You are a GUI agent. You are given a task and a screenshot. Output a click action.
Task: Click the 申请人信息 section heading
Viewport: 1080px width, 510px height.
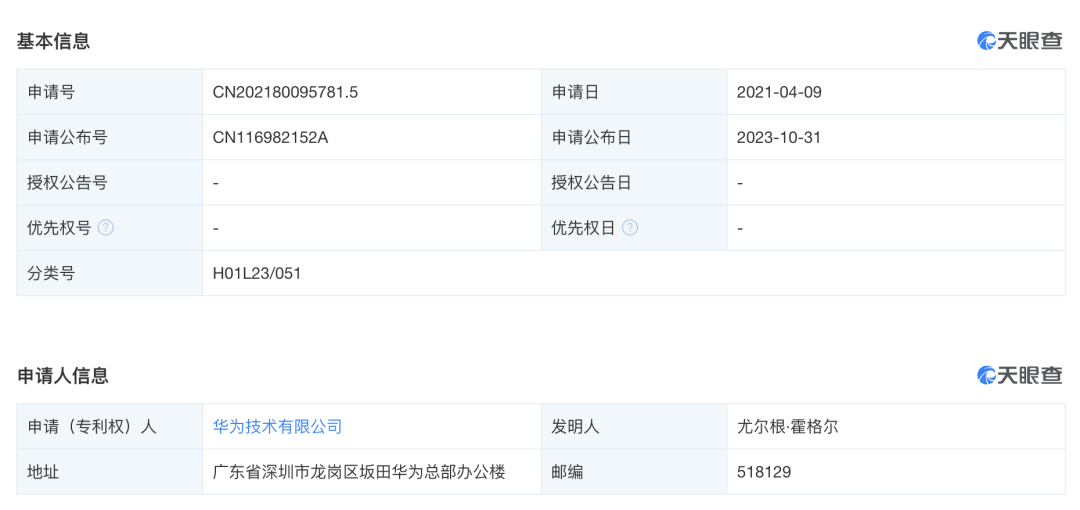point(63,376)
